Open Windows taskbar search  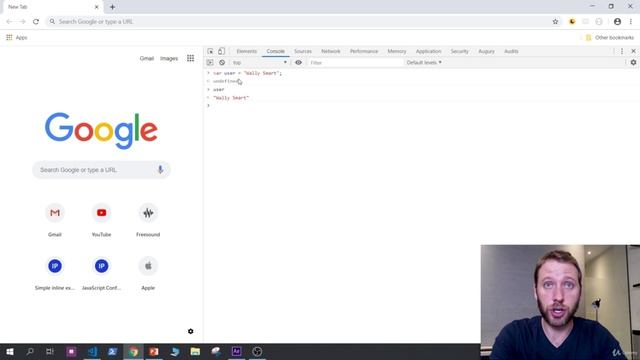(x=30, y=351)
